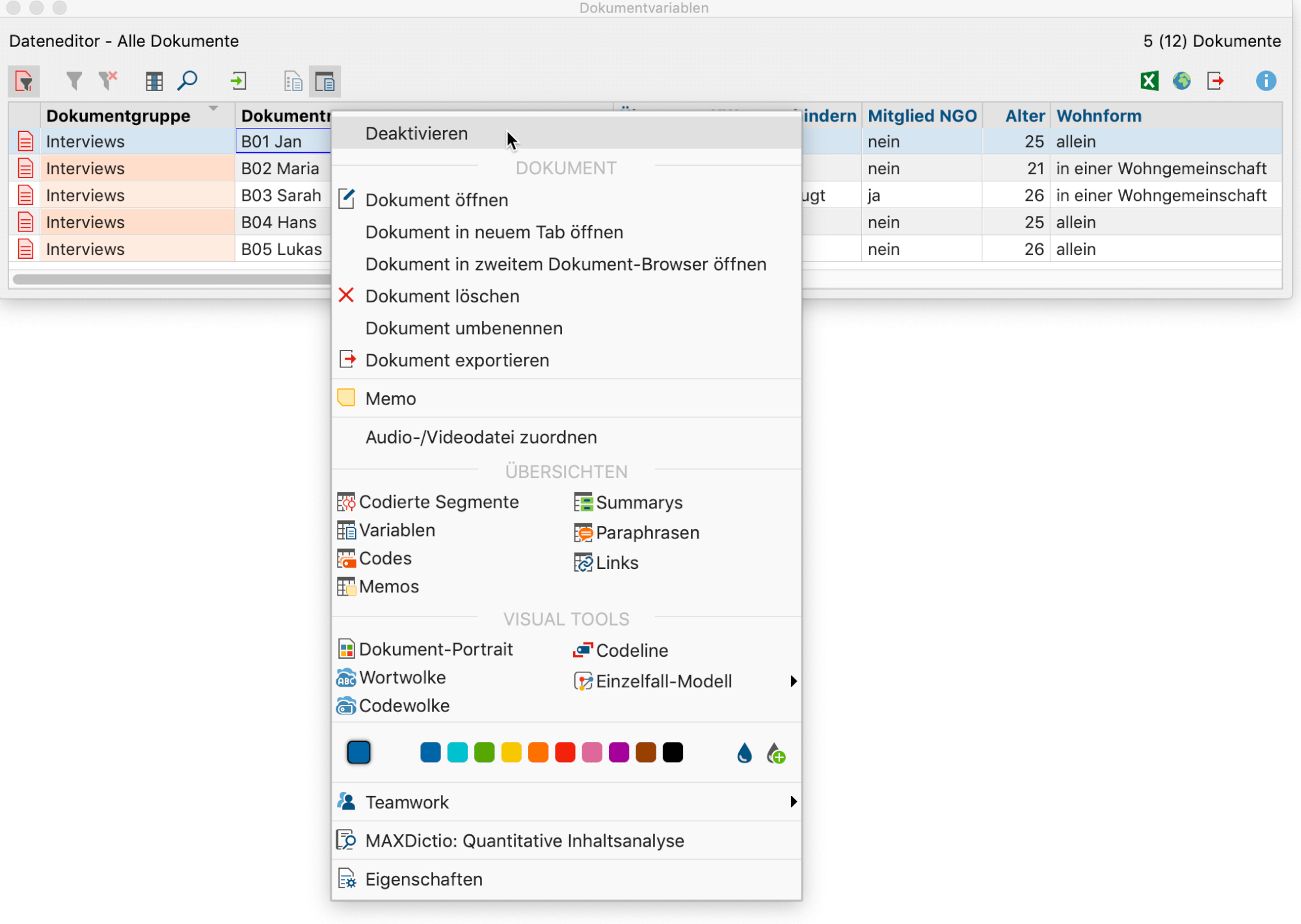Open the Memo menu entry
The image size is (1301, 924).
pyautogui.click(x=566, y=398)
